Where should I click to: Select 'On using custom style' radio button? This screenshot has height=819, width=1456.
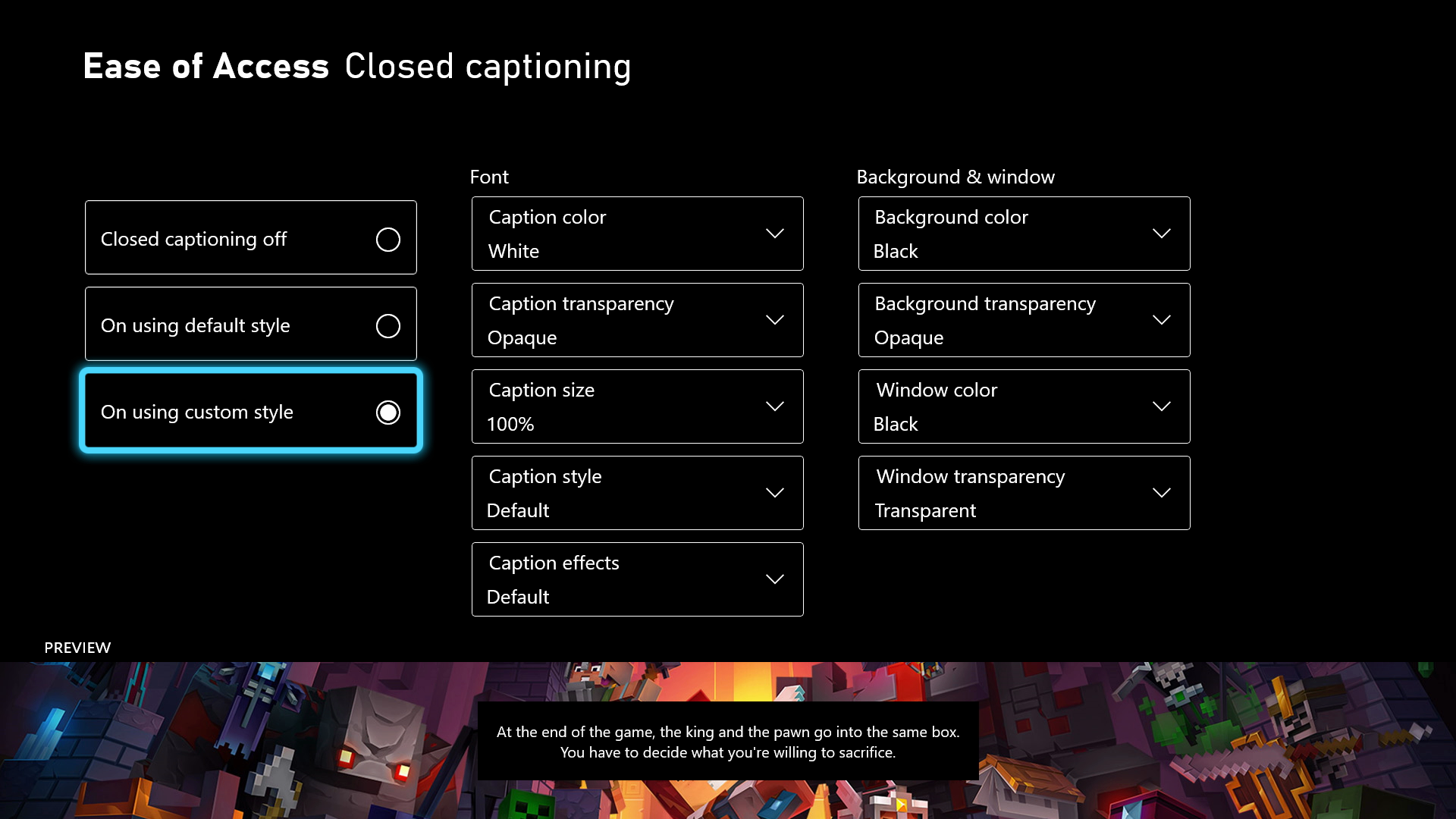click(388, 412)
